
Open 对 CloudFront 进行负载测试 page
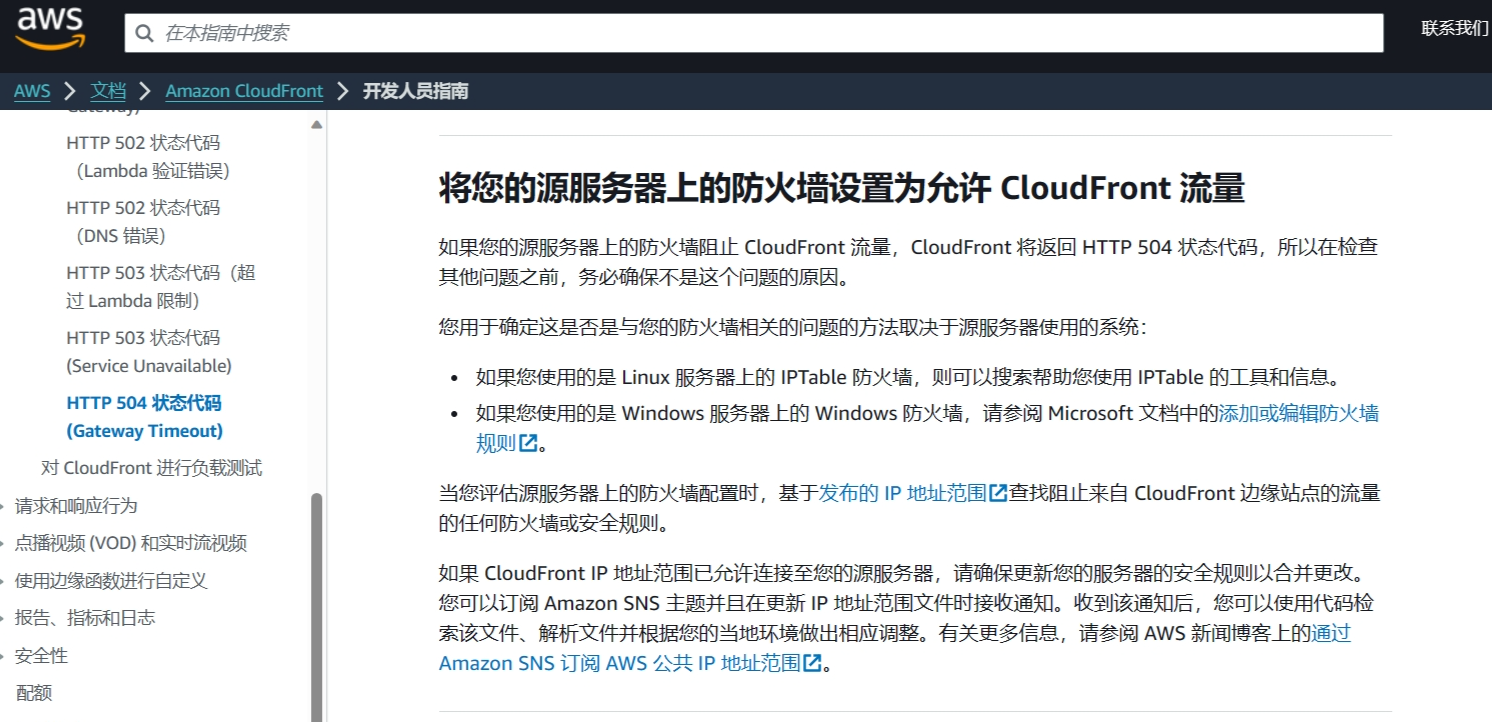(x=152, y=468)
